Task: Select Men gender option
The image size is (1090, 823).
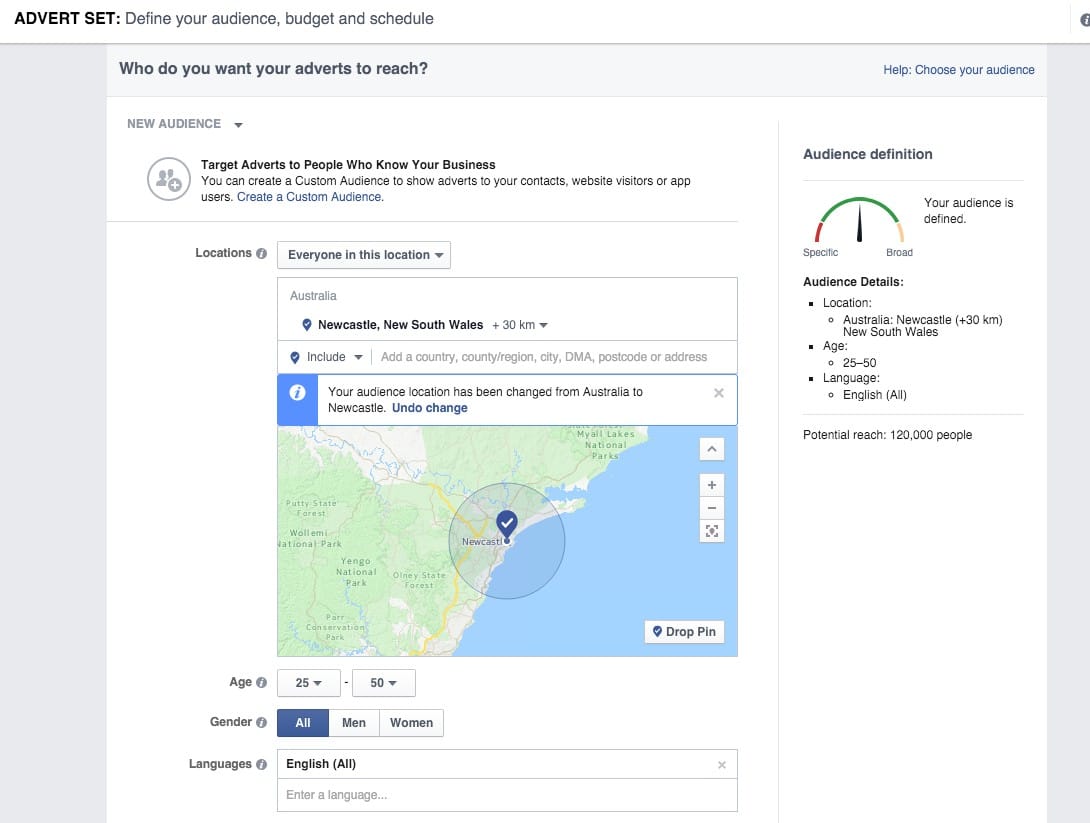Action: coord(354,723)
